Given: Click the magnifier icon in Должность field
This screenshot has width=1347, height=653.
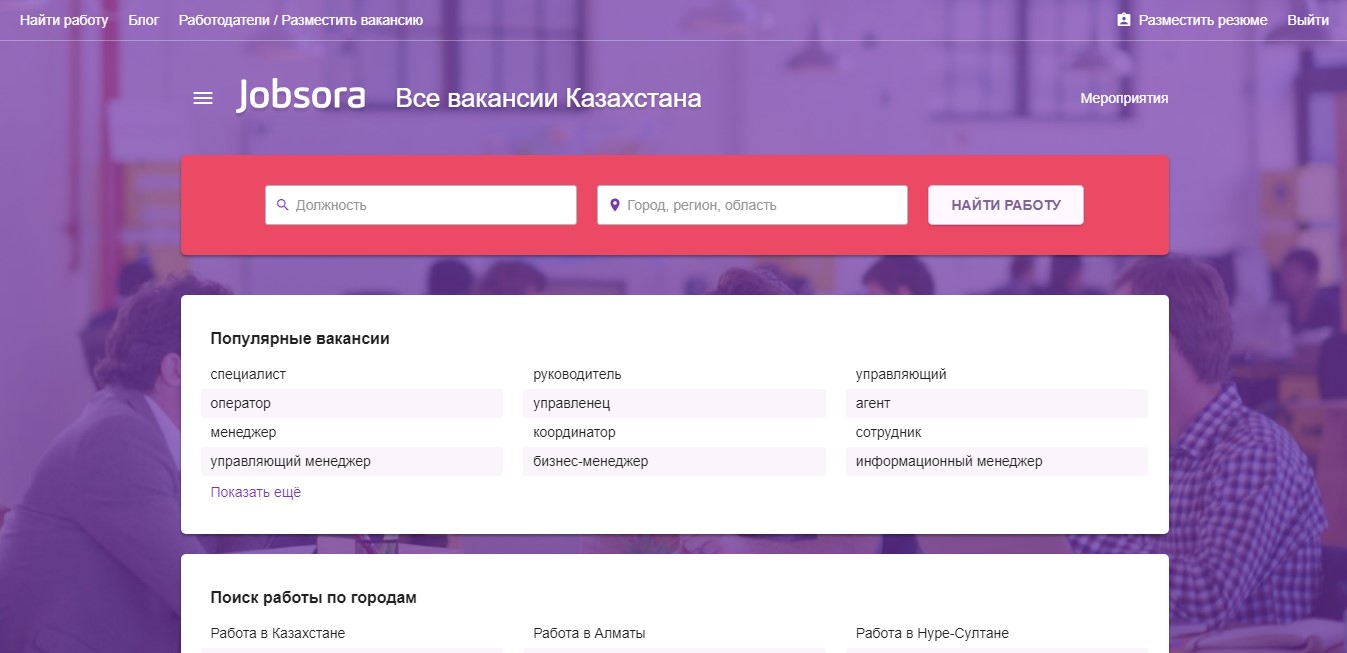Looking at the screenshot, I should 282,205.
